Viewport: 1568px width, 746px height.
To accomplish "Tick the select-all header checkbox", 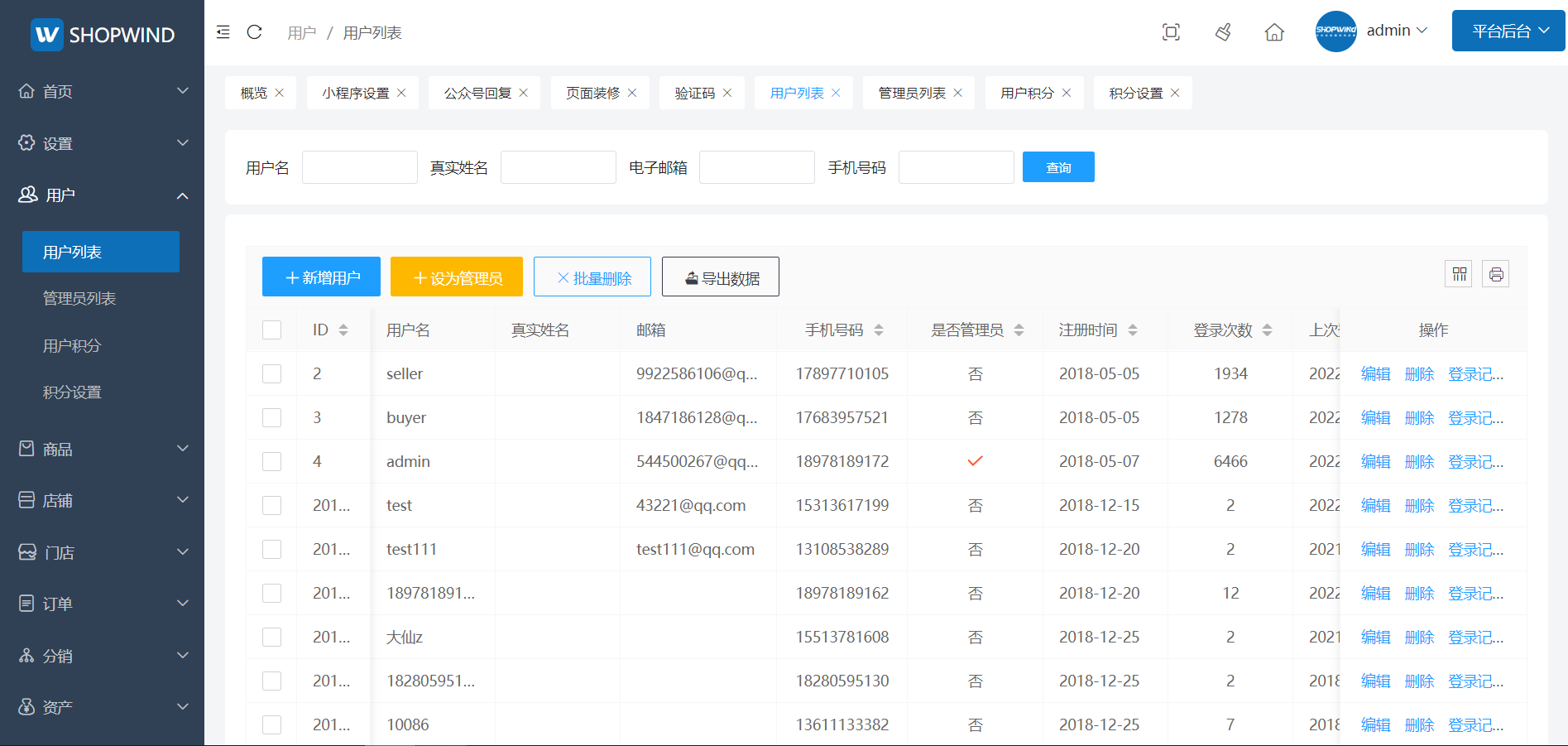I will coord(271,330).
